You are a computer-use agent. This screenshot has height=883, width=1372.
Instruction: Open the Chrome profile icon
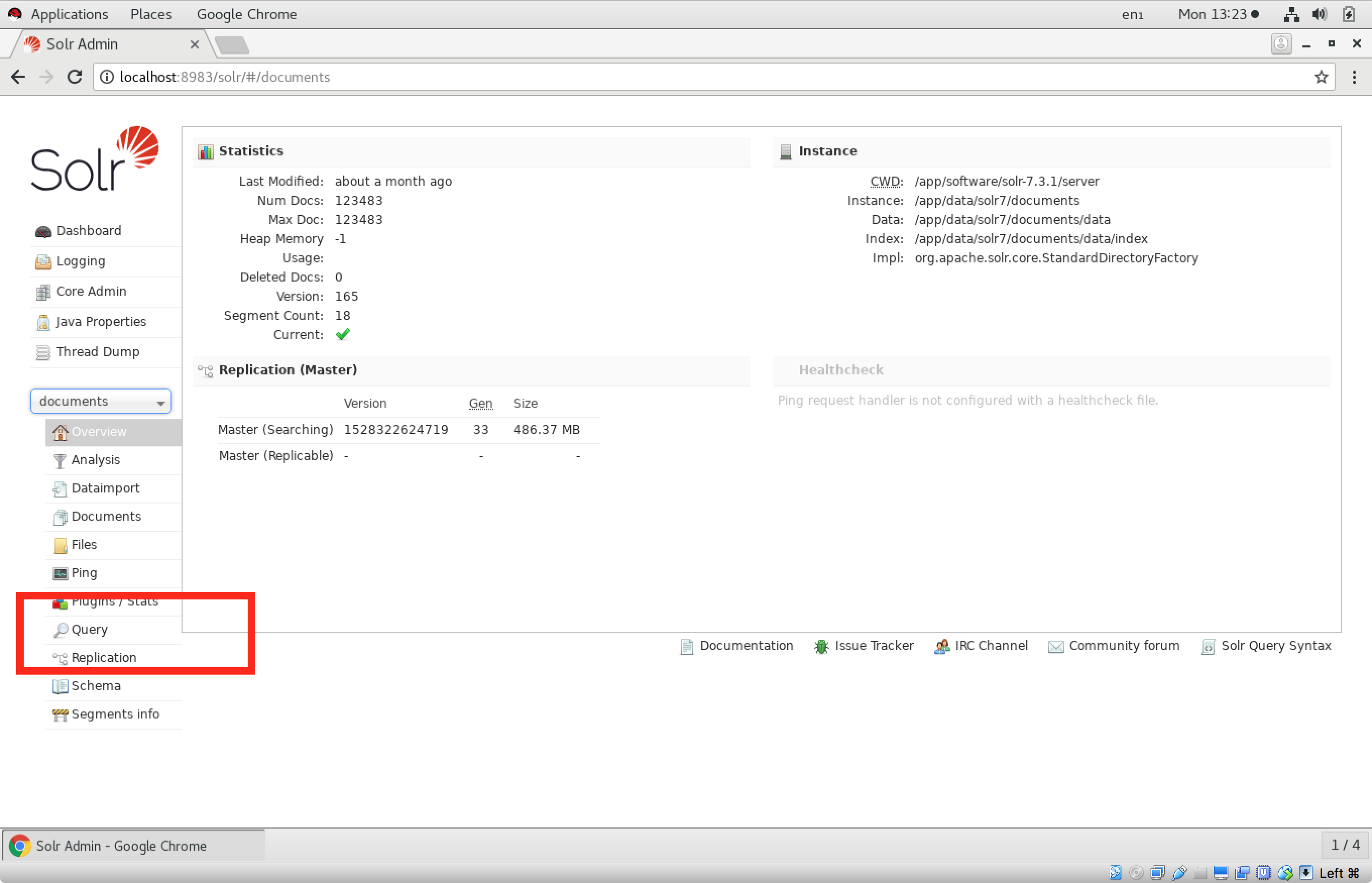(x=1281, y=44)
